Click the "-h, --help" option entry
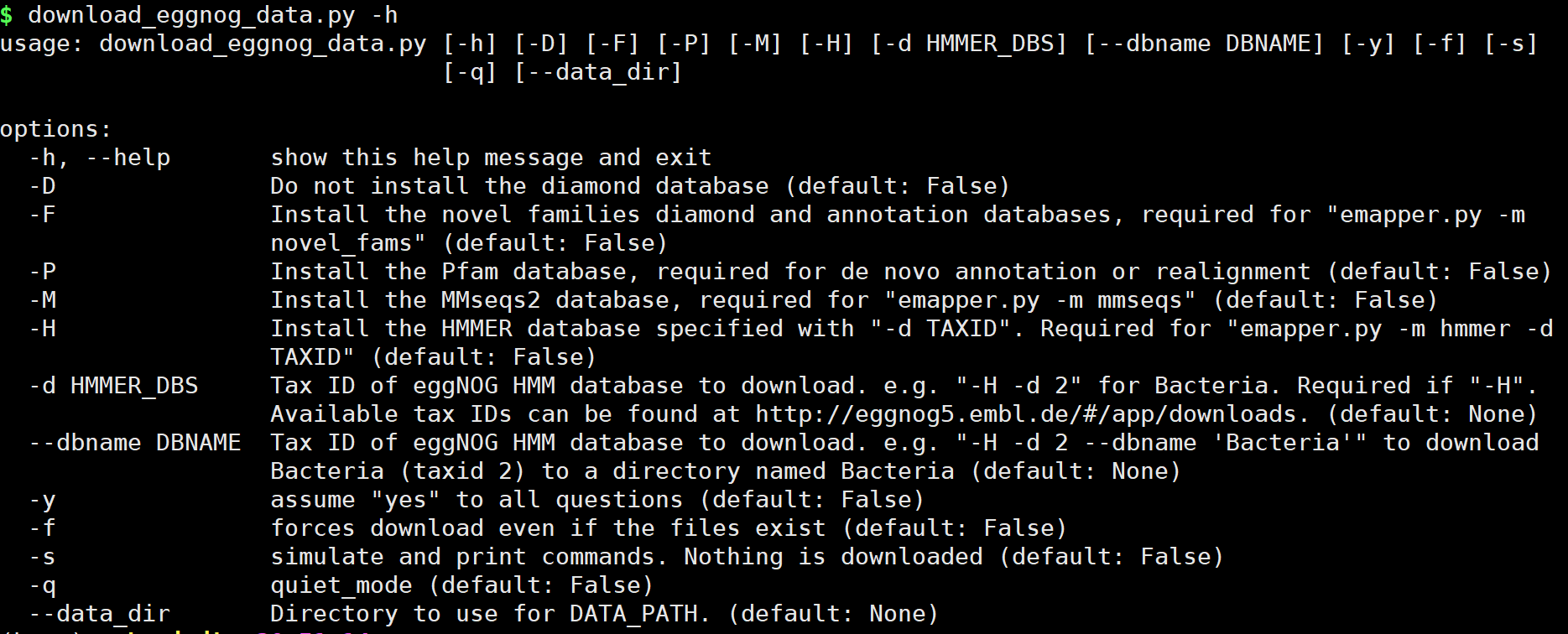The width and height of the screenshot is (1568, 634). tap(100, 158)
